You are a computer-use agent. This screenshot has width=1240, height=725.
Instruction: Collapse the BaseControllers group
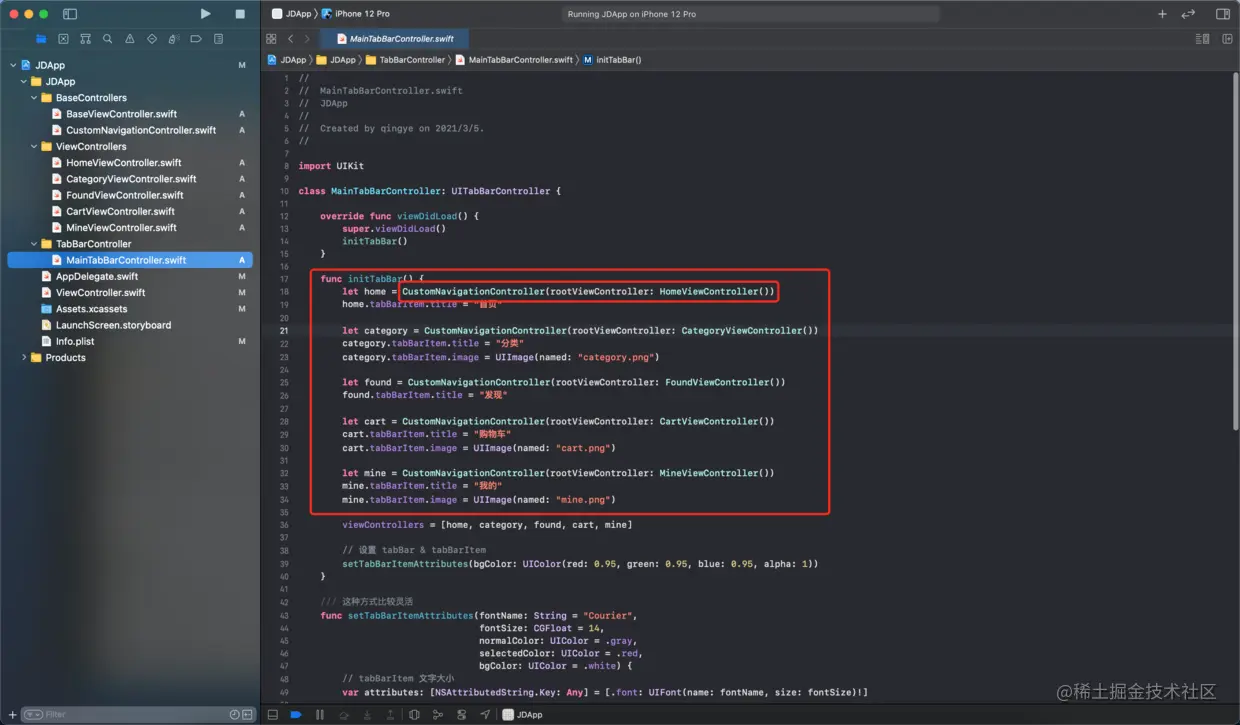point(35,98)
